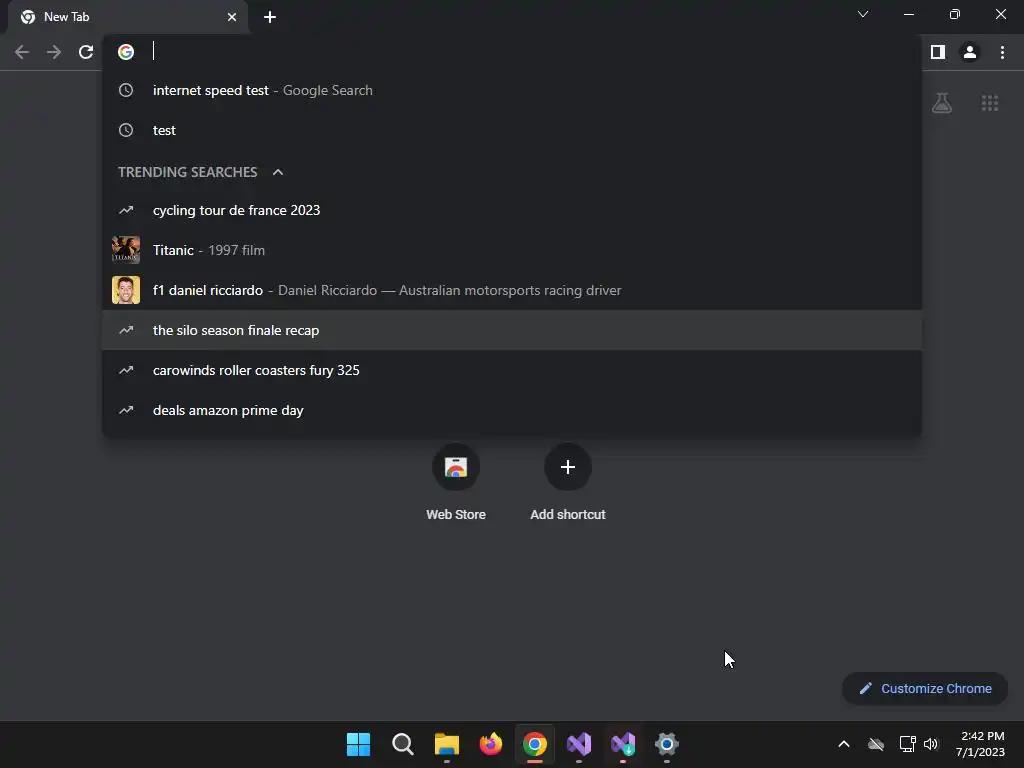The width and height of the screenshot is (1024, 768).
Task: Open the tab search dropdown arrow
Action: (x=863, y=14)
